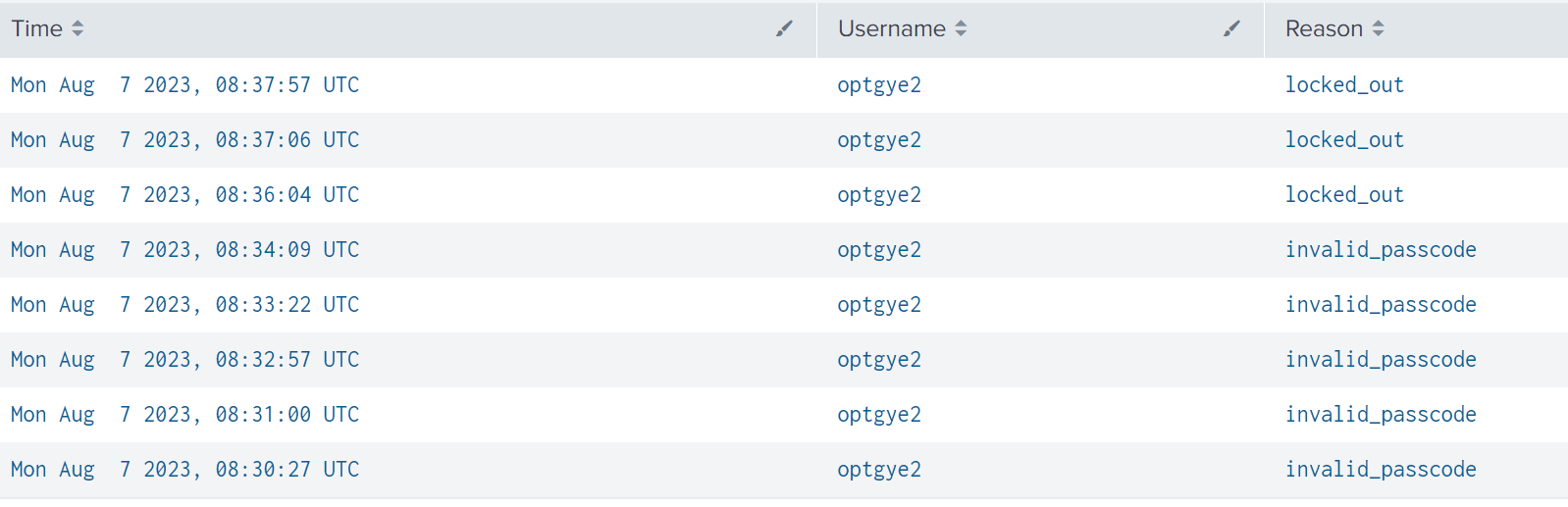Open timestamp 08:36:04 UTC entry
1568x507 pixels.
point(184,195)
